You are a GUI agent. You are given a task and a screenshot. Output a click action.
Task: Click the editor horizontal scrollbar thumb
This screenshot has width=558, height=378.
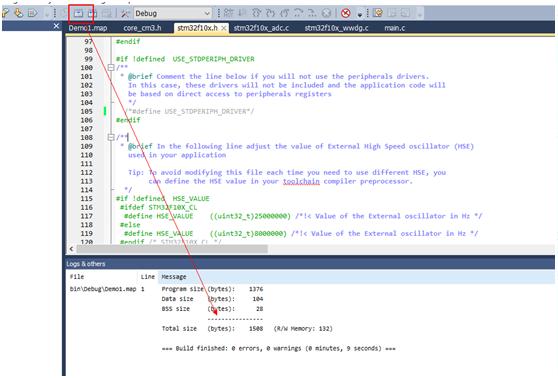[x=172, y=249]
